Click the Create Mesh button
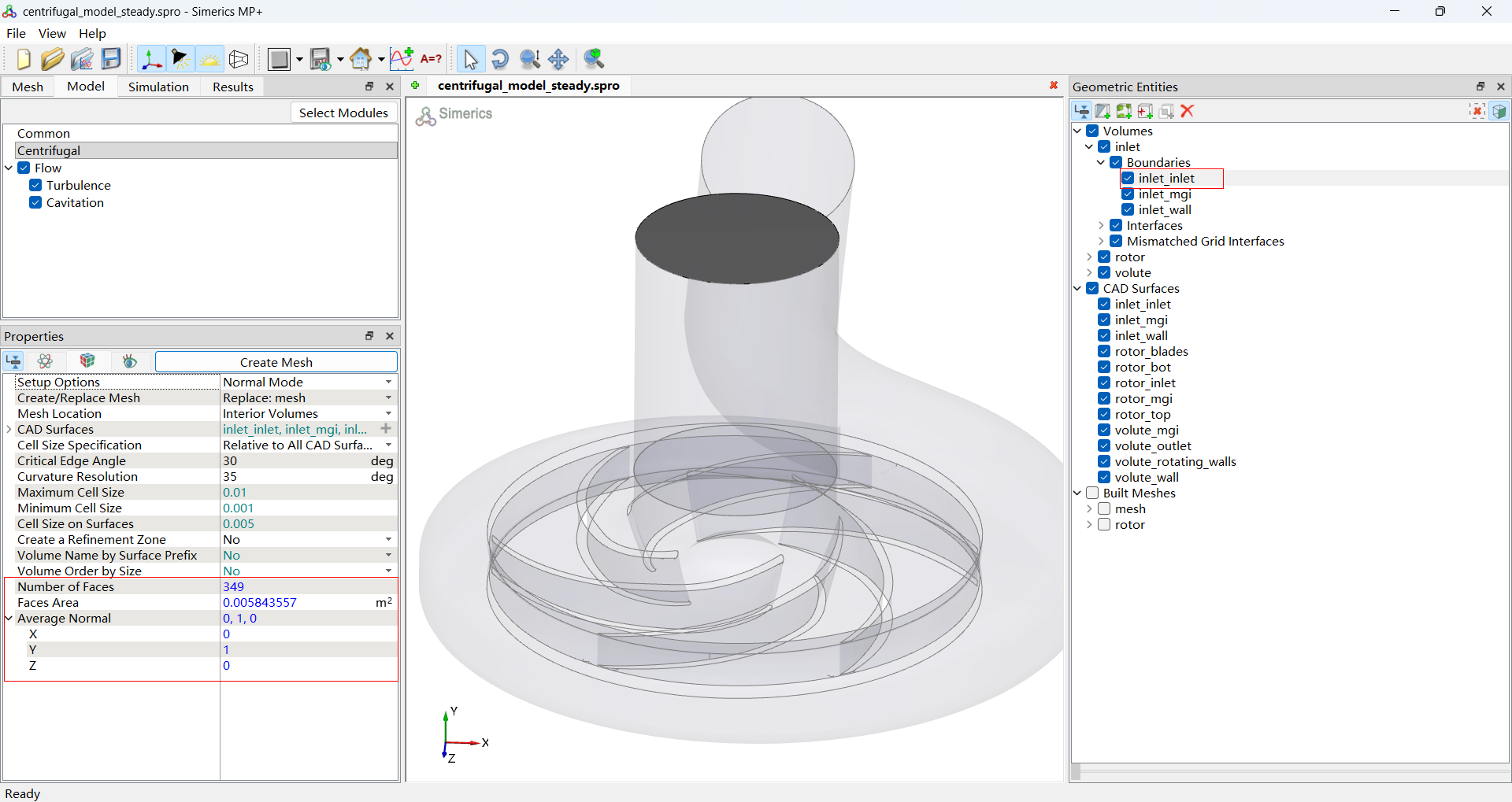1512x802 pixels. coord(276,362)
